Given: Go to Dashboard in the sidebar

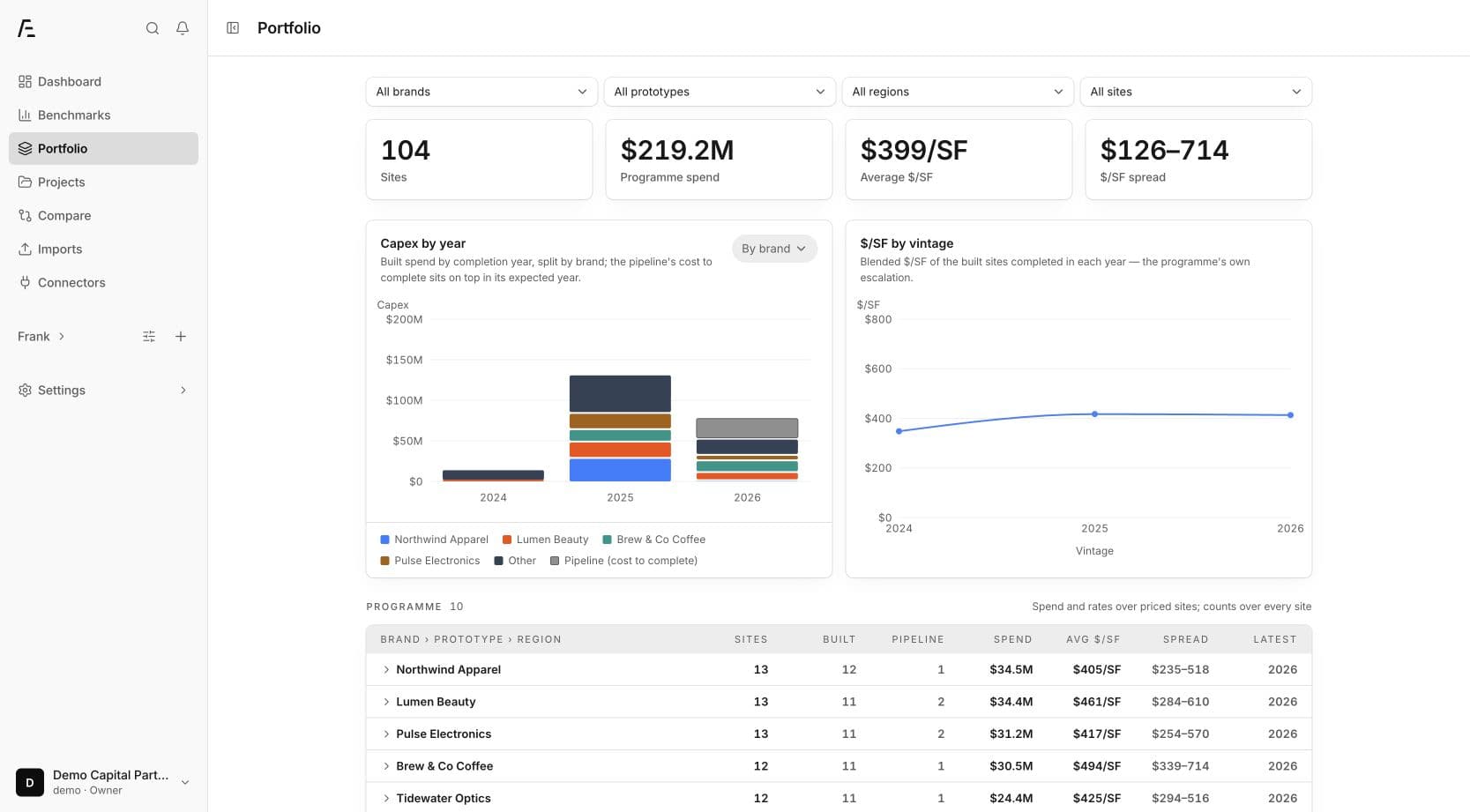Looking at the screenshot, I should point(103,82).
